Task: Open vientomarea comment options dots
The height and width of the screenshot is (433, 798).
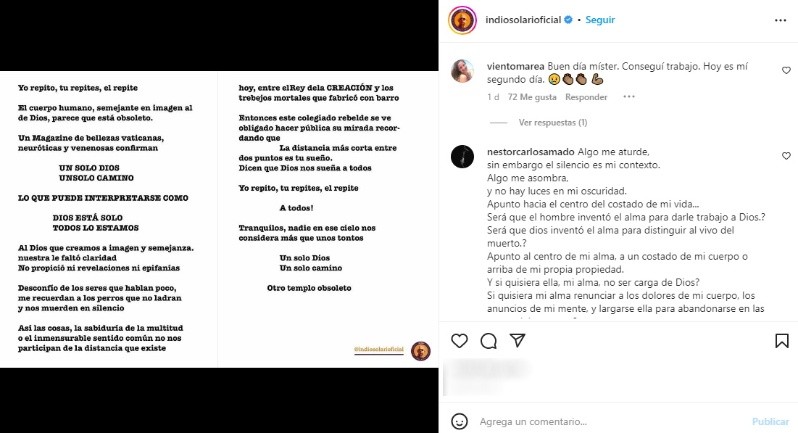Action: 629,97
